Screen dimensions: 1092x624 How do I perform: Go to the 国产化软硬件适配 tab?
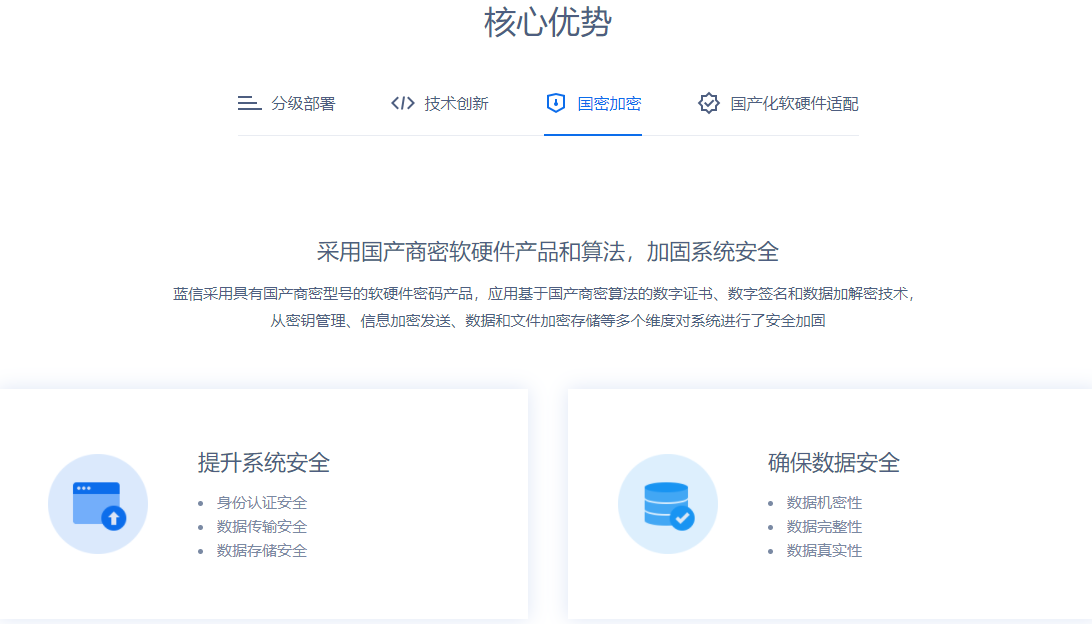(794, 104)
